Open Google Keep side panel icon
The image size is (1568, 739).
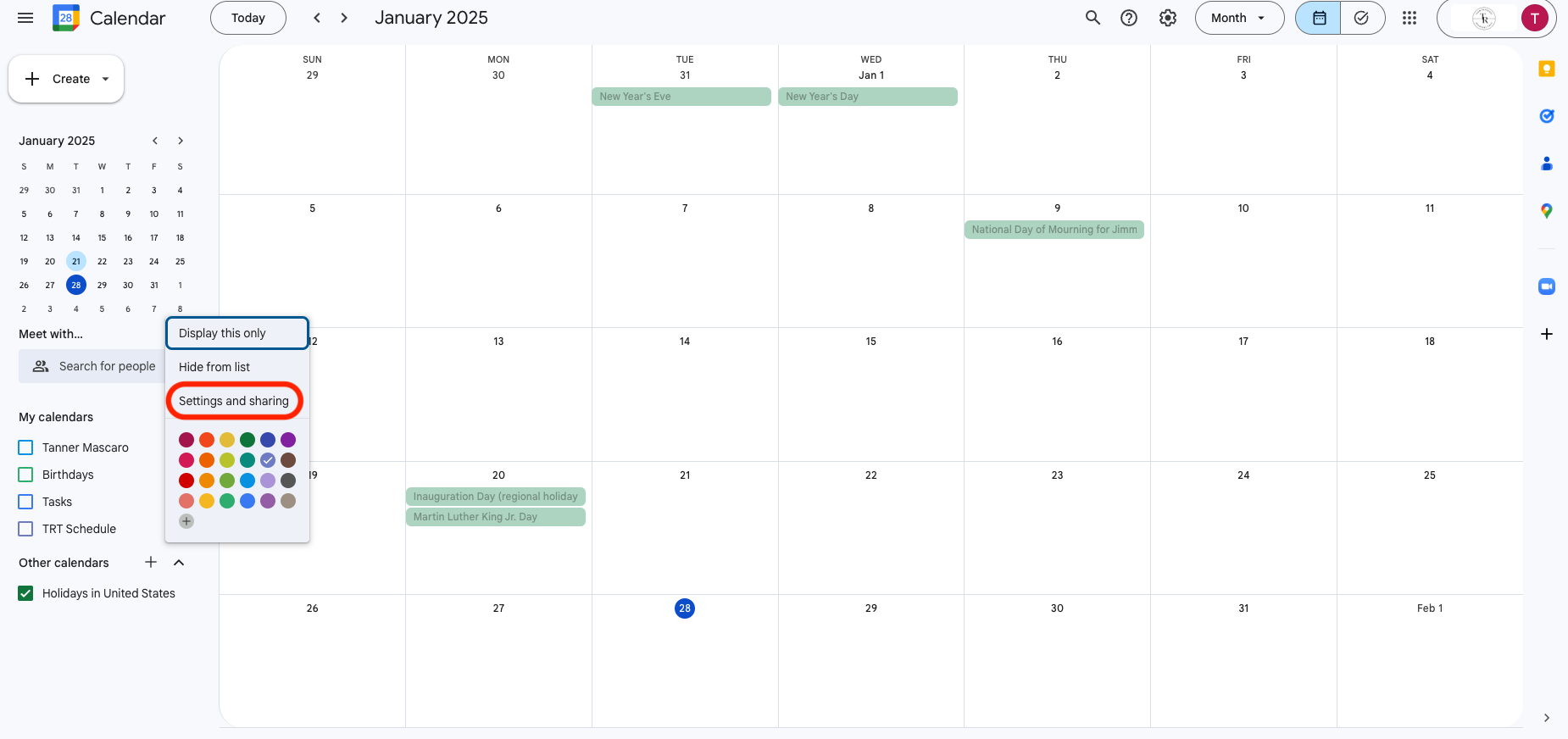point(1547,69)
